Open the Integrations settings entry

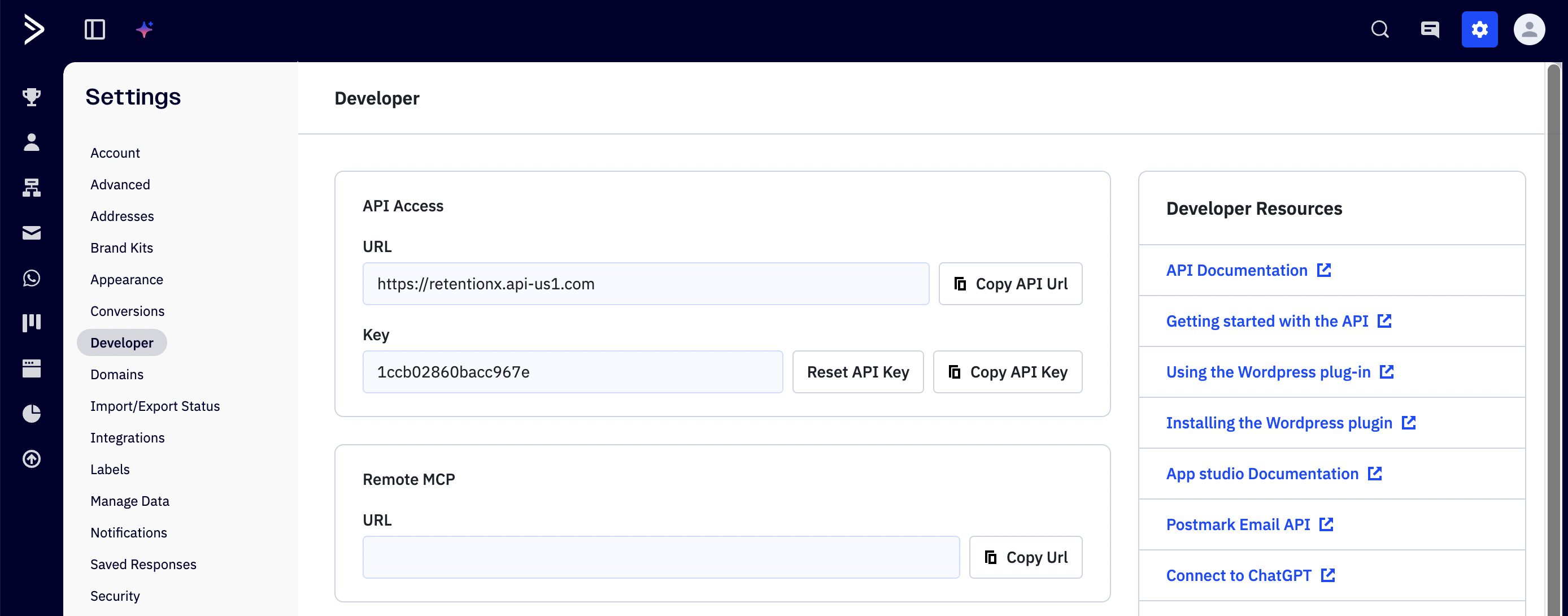(x=127, y=437)
